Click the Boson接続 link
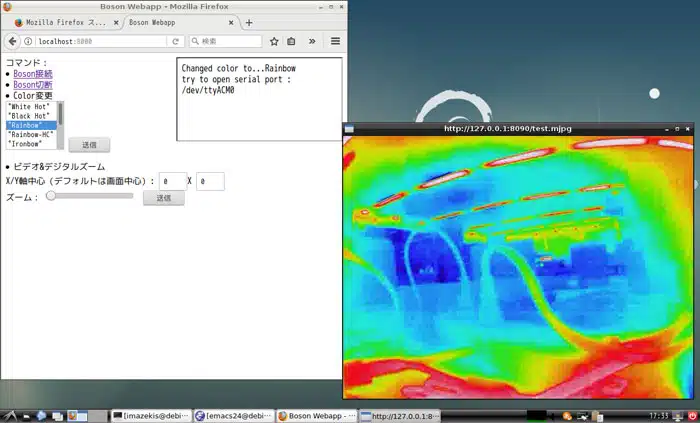The image size is (700, 423). pyautogui.click(x=32, y=73)
